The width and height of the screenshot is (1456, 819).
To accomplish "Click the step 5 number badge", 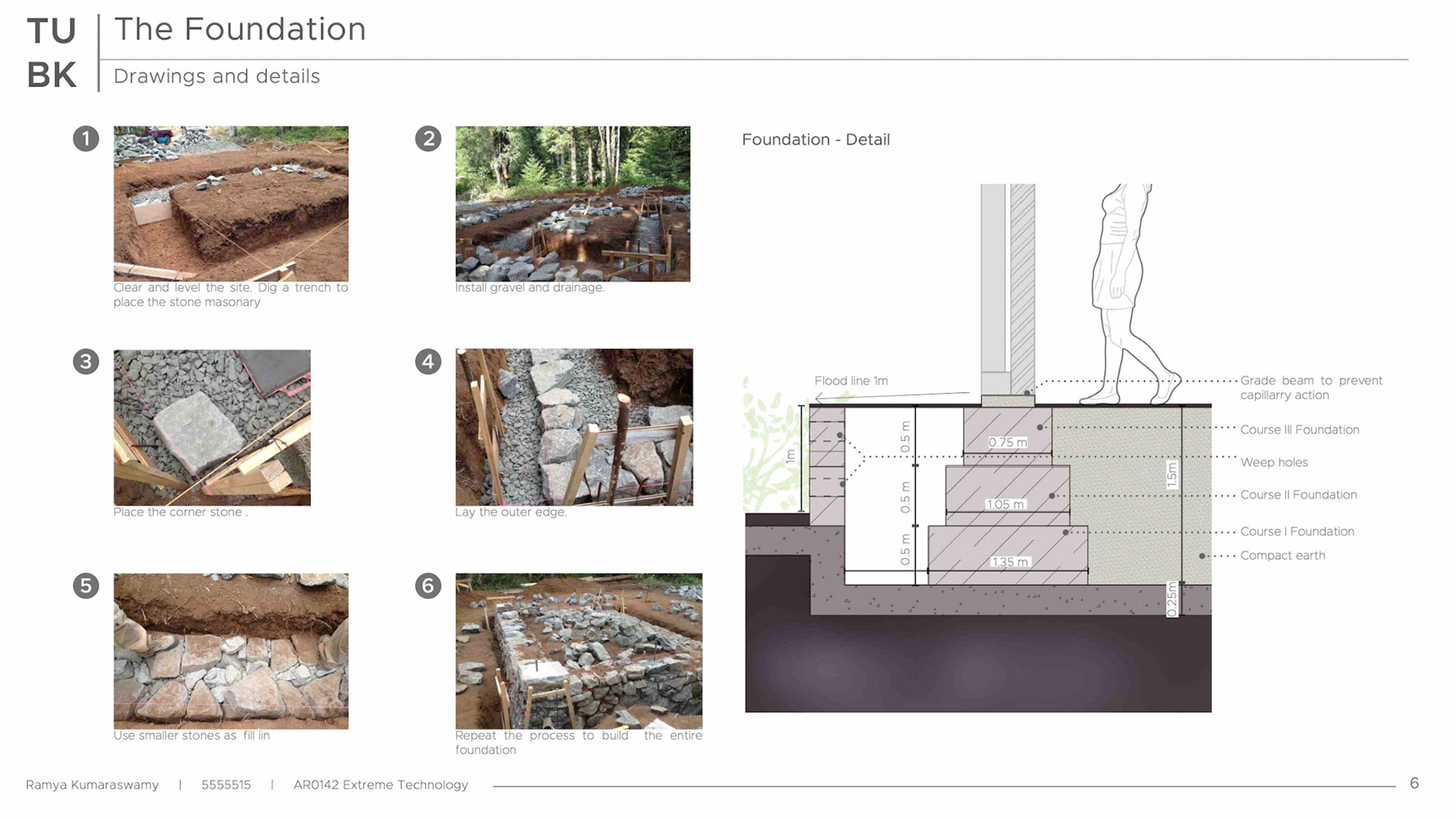I will 86,585.
